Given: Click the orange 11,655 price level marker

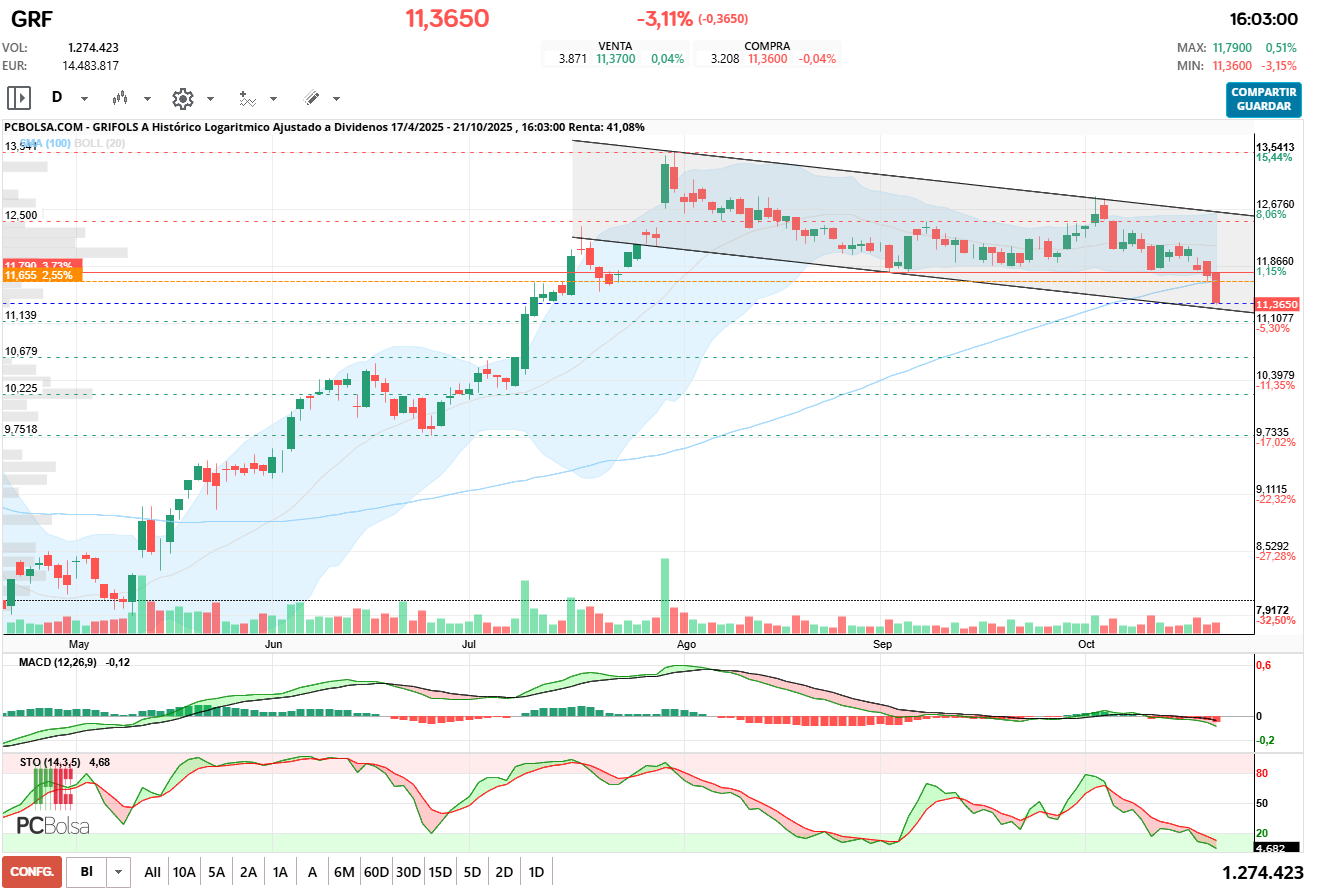Looking at the screenshot, I should 41,275.
